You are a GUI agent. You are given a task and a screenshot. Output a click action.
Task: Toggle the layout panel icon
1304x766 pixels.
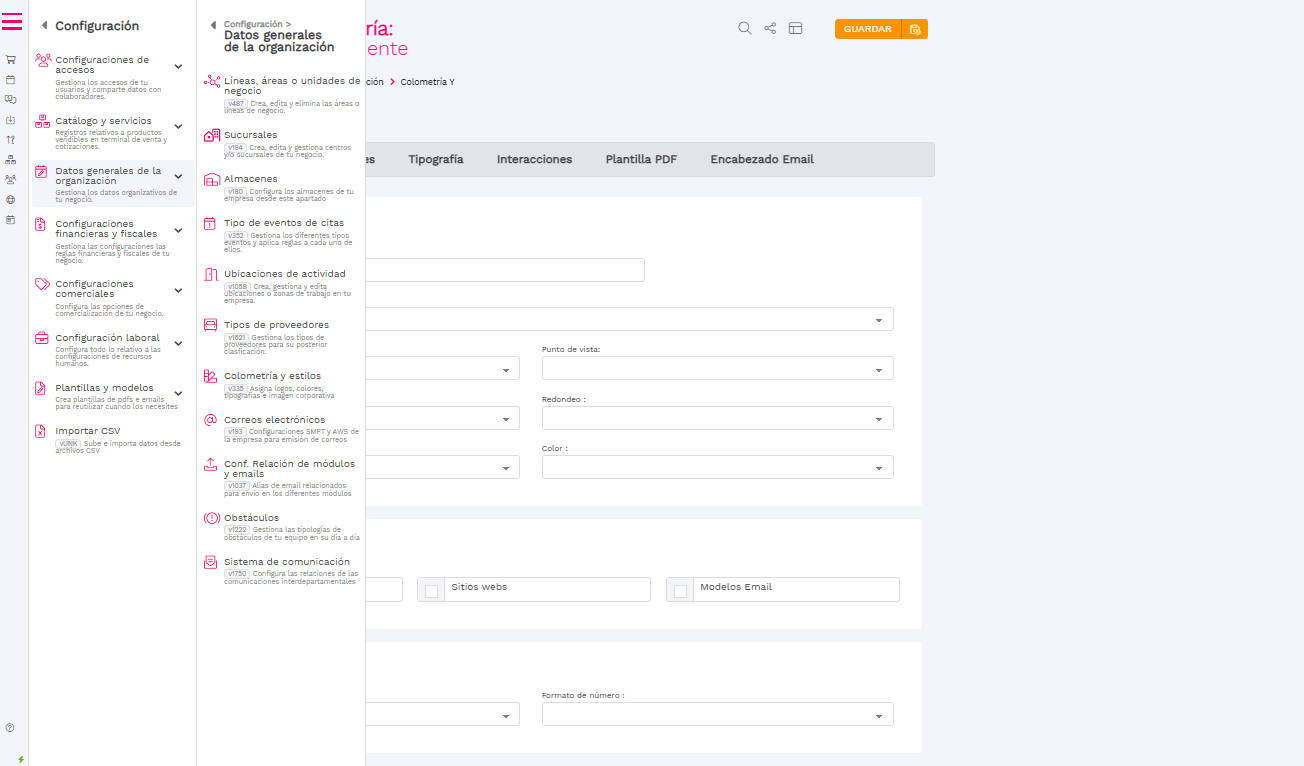[796, 29]
